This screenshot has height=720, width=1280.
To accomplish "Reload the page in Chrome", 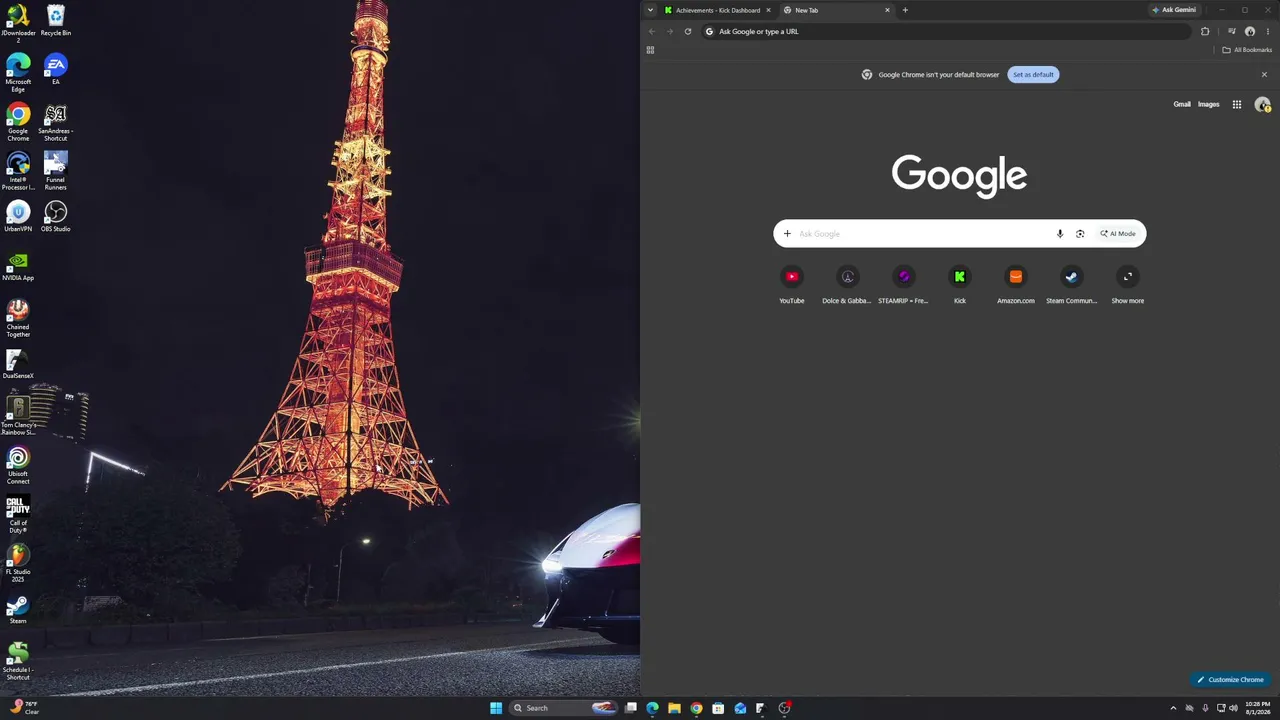I will tap(688, 31).
